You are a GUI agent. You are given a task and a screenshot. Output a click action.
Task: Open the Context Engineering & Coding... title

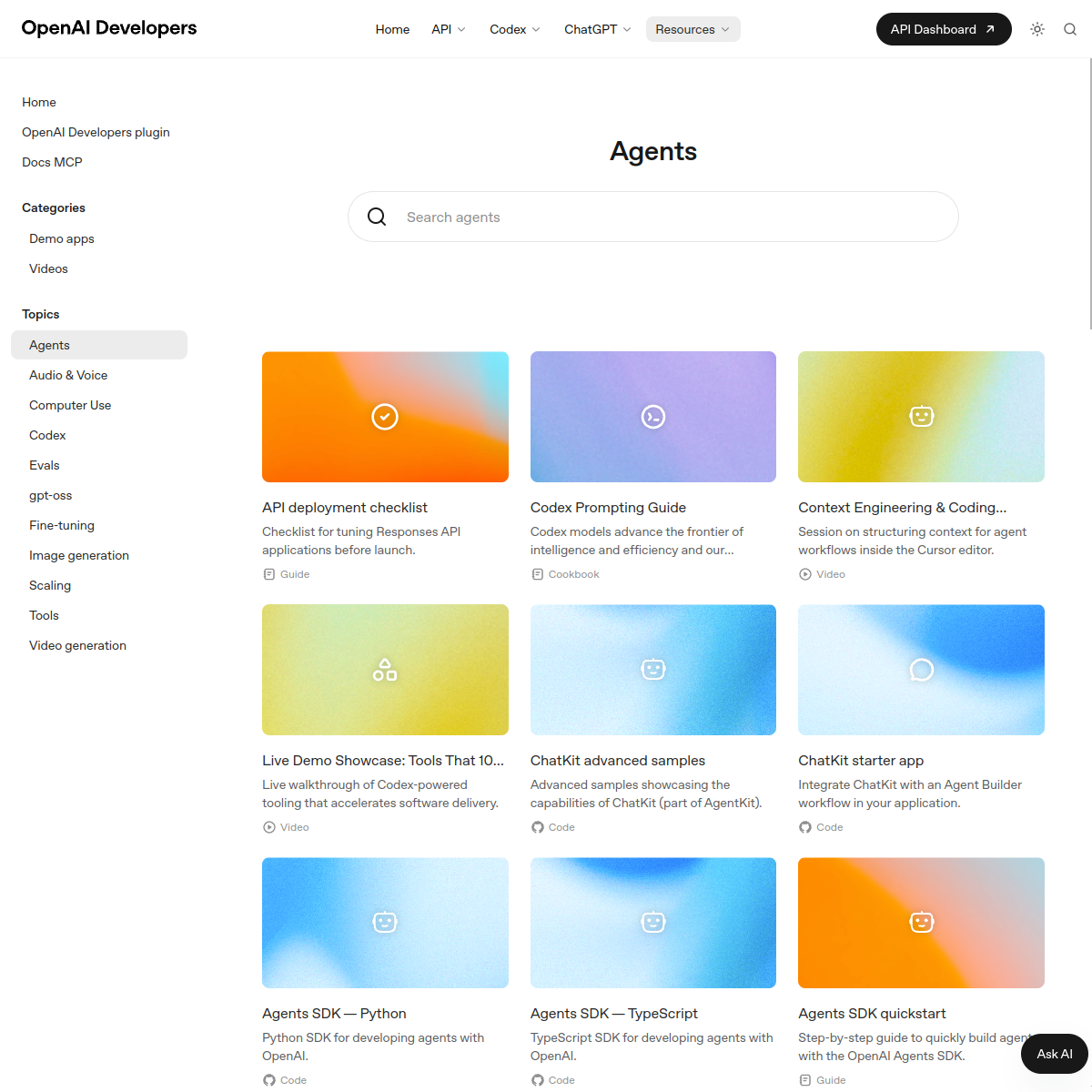click(x=903, y=508)
